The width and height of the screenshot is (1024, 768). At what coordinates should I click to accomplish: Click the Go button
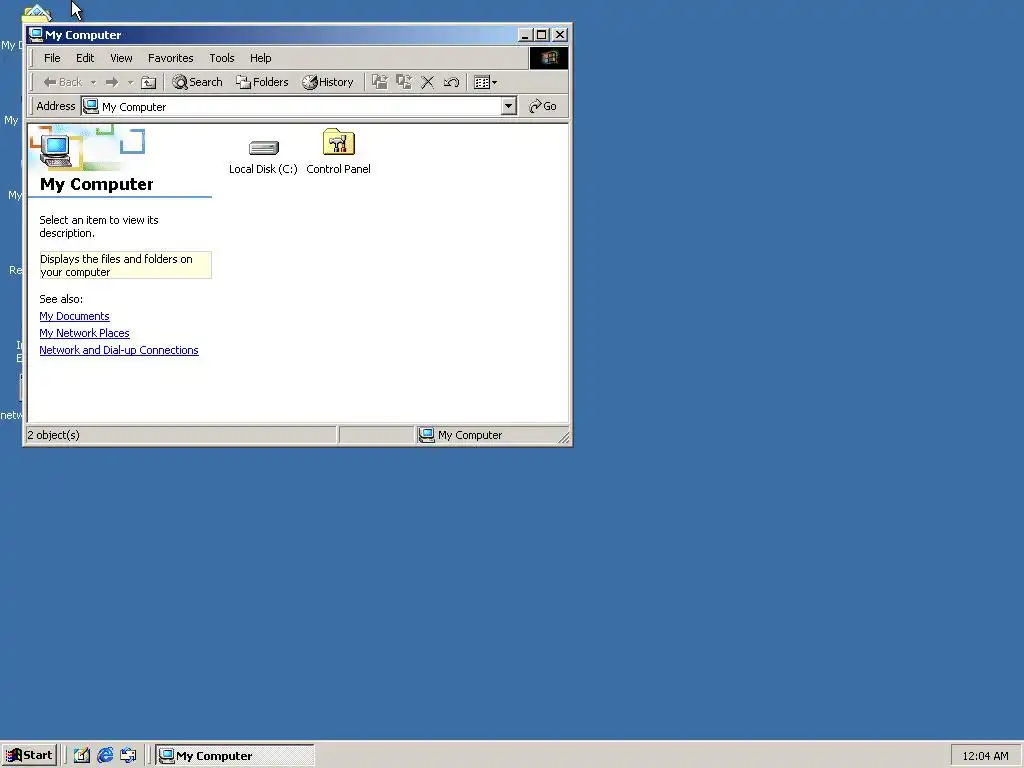click(x=543, y=106)
